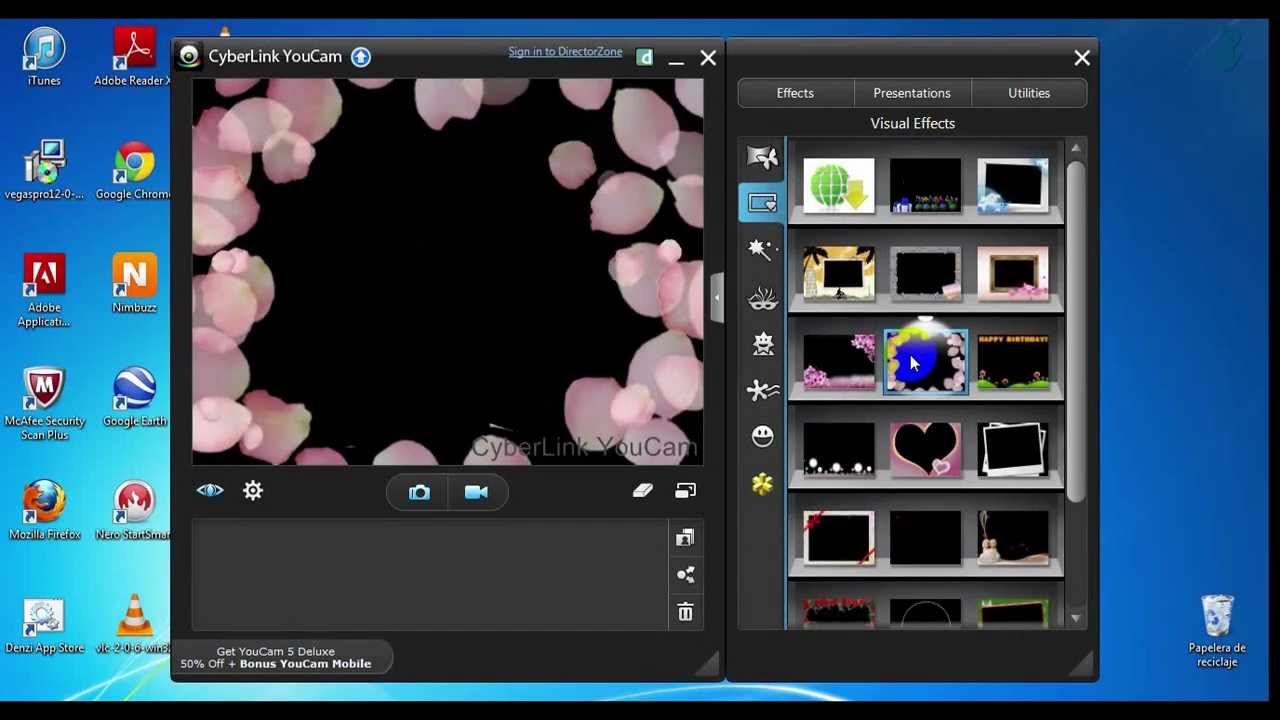Switch to the Presentations tab
The image size is (1280, 720).
[912, 93]
